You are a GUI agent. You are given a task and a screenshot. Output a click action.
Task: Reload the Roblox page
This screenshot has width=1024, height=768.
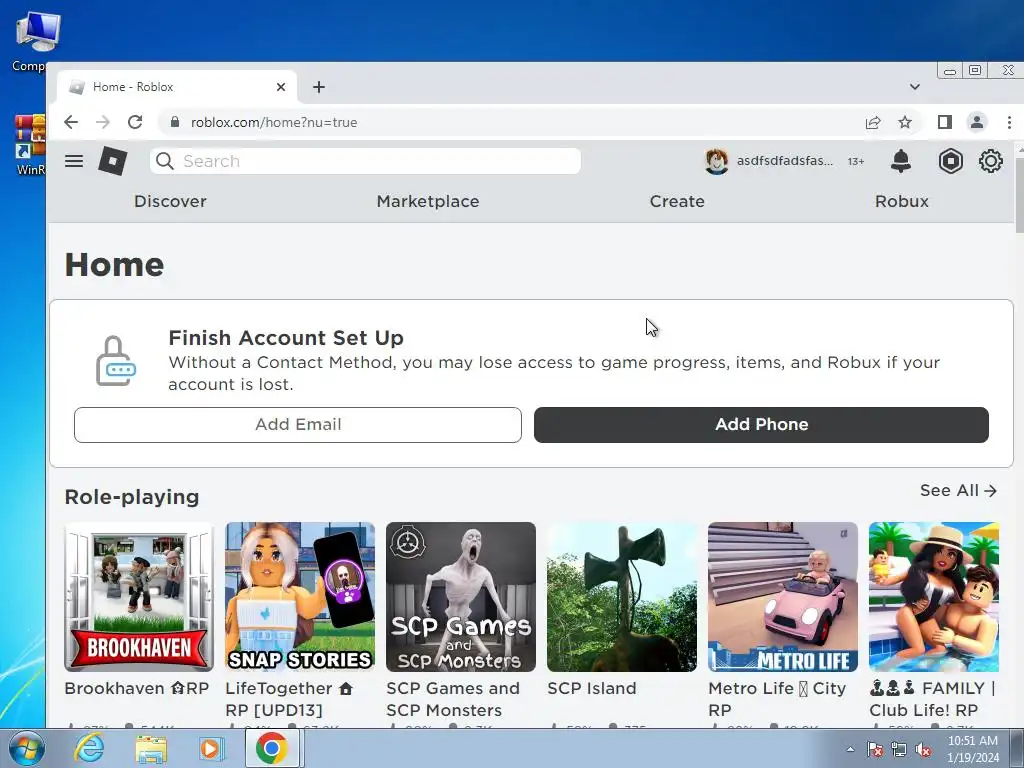point(135,122)
